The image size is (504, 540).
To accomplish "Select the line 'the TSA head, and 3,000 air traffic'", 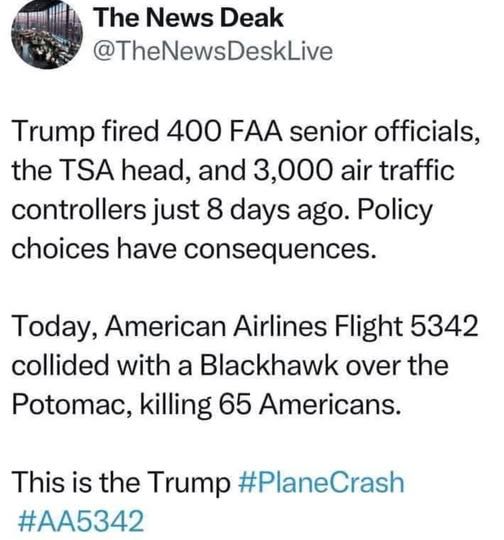I will point(233,170).
